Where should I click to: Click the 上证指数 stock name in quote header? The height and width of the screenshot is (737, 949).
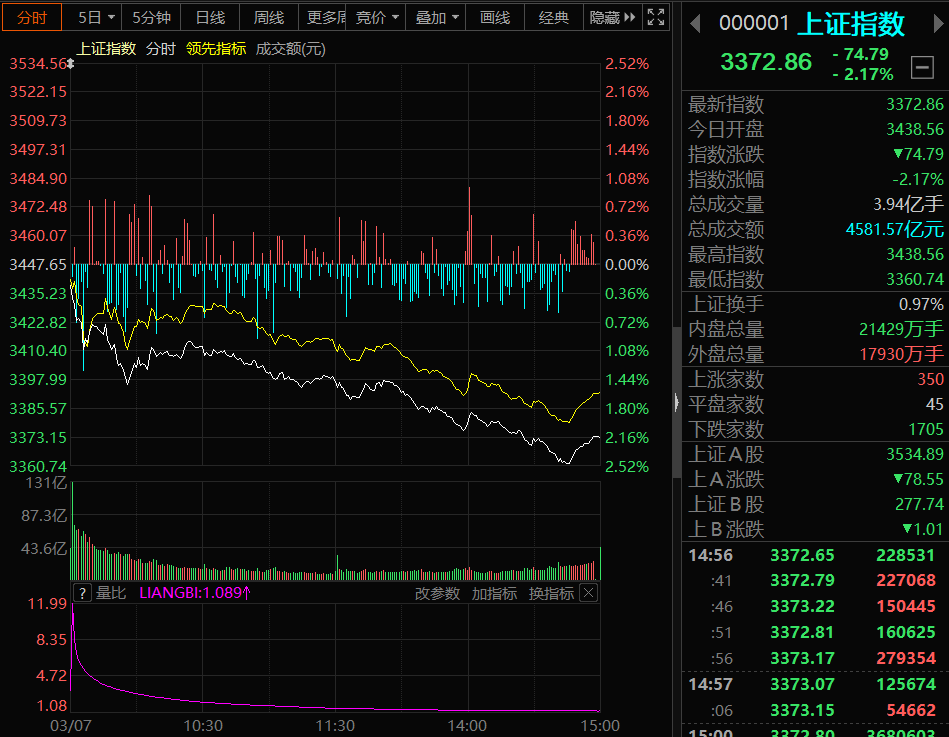[x=851, y=23]
